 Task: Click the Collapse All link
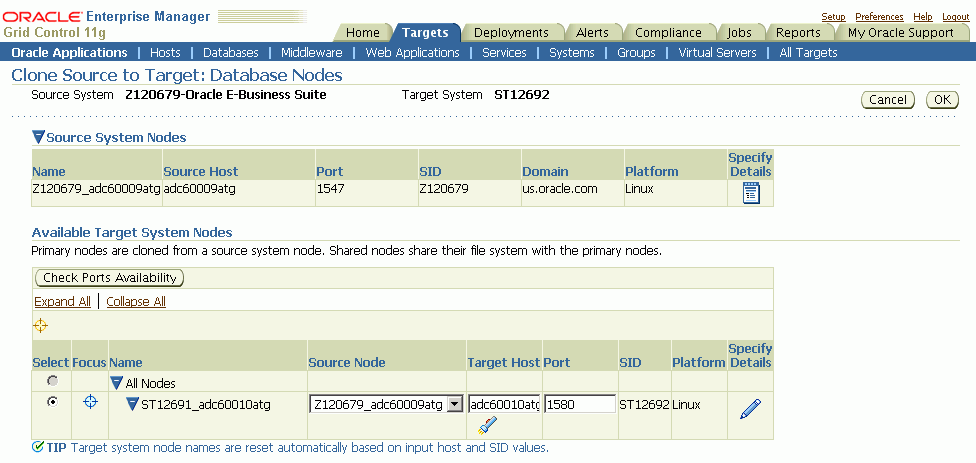coord(136,302)
